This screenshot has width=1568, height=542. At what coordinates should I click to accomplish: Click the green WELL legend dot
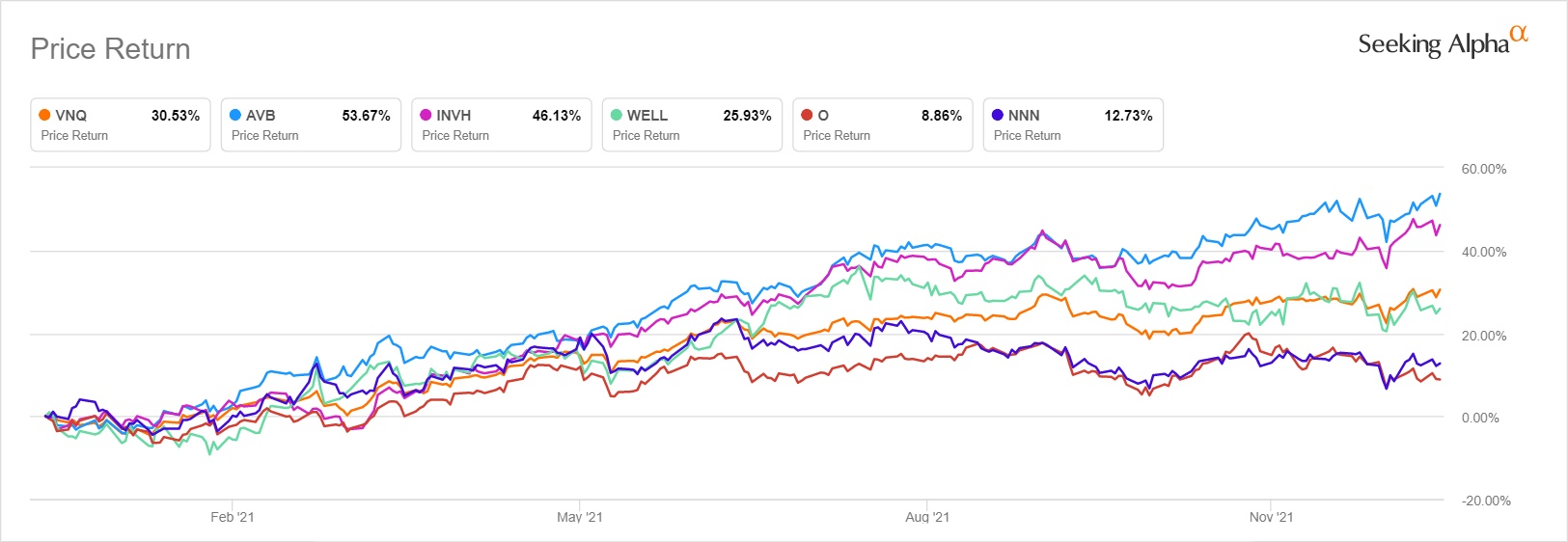[x=617, y=115]
